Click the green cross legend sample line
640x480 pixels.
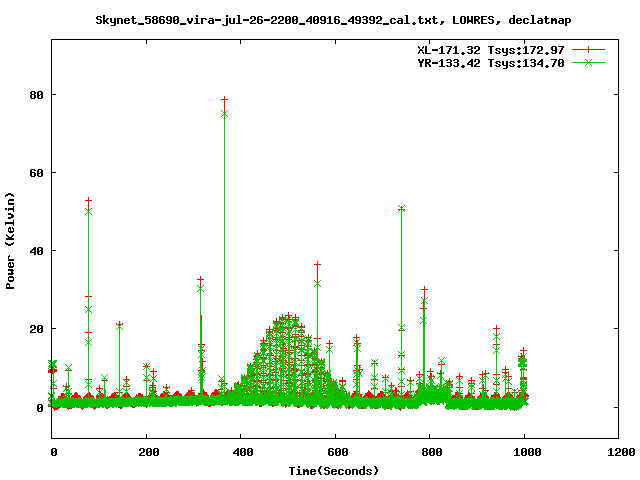(x=588, y=62)
